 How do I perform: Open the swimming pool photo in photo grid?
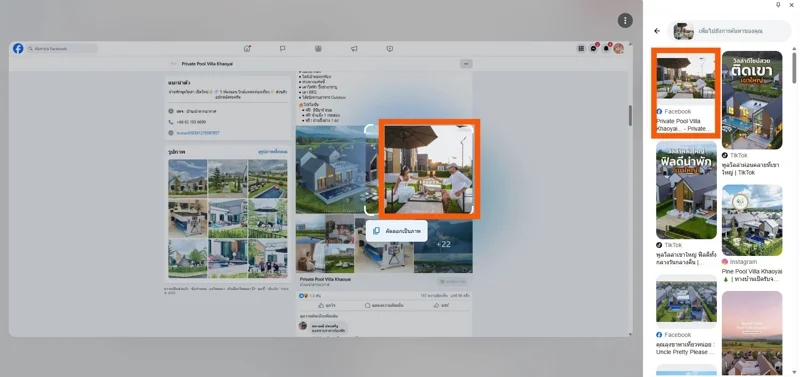coord(267,178)
